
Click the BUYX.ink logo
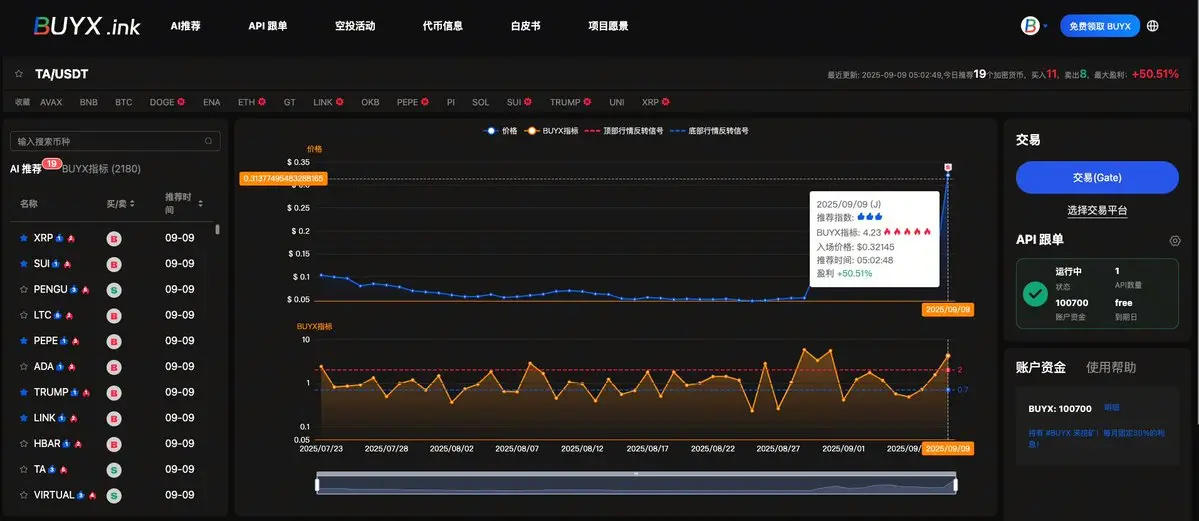point(86,26)
